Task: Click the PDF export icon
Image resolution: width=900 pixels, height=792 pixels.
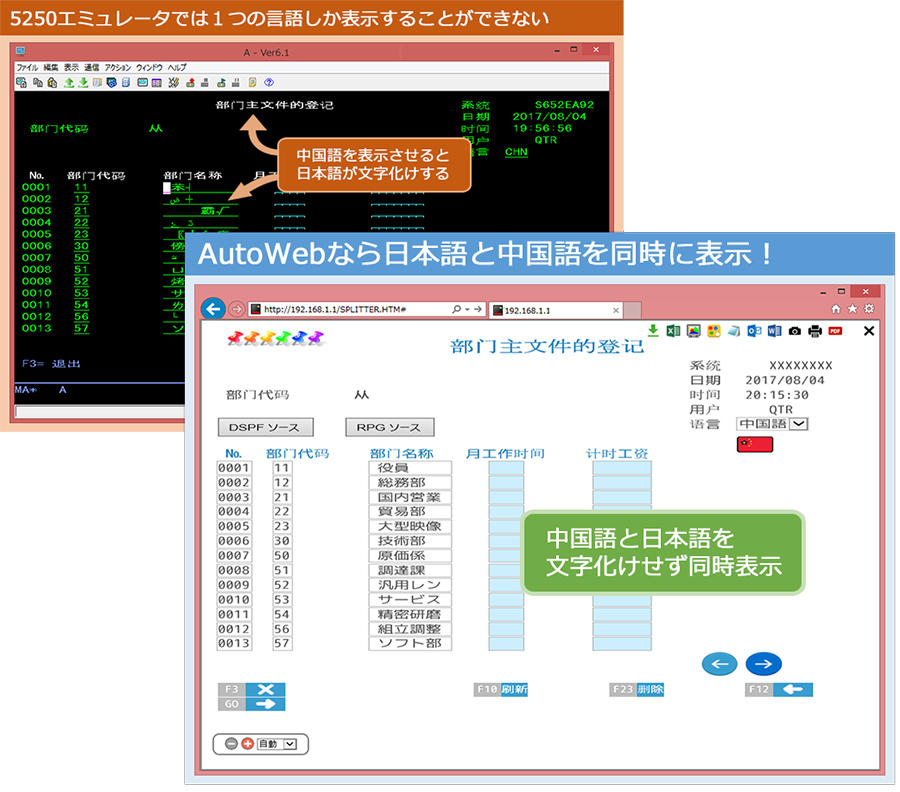Action: 835,331
